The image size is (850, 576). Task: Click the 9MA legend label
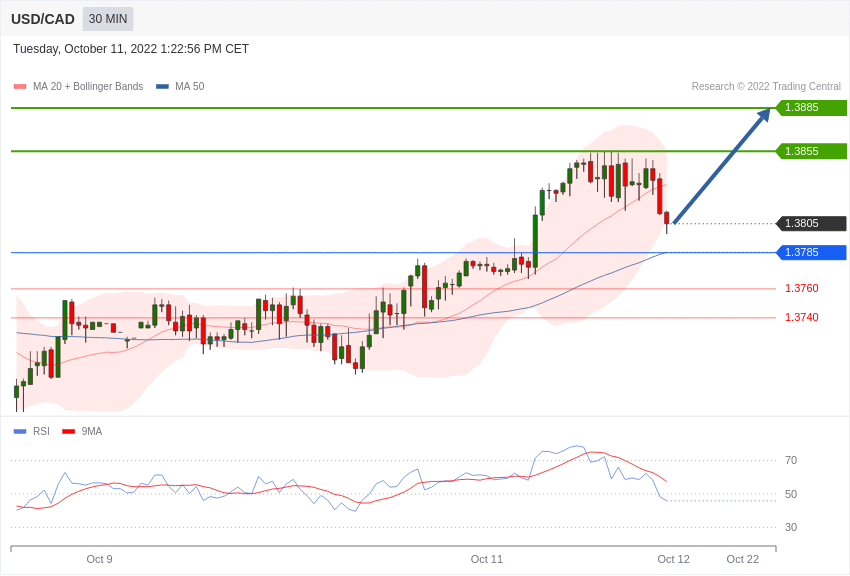point(92,431)
